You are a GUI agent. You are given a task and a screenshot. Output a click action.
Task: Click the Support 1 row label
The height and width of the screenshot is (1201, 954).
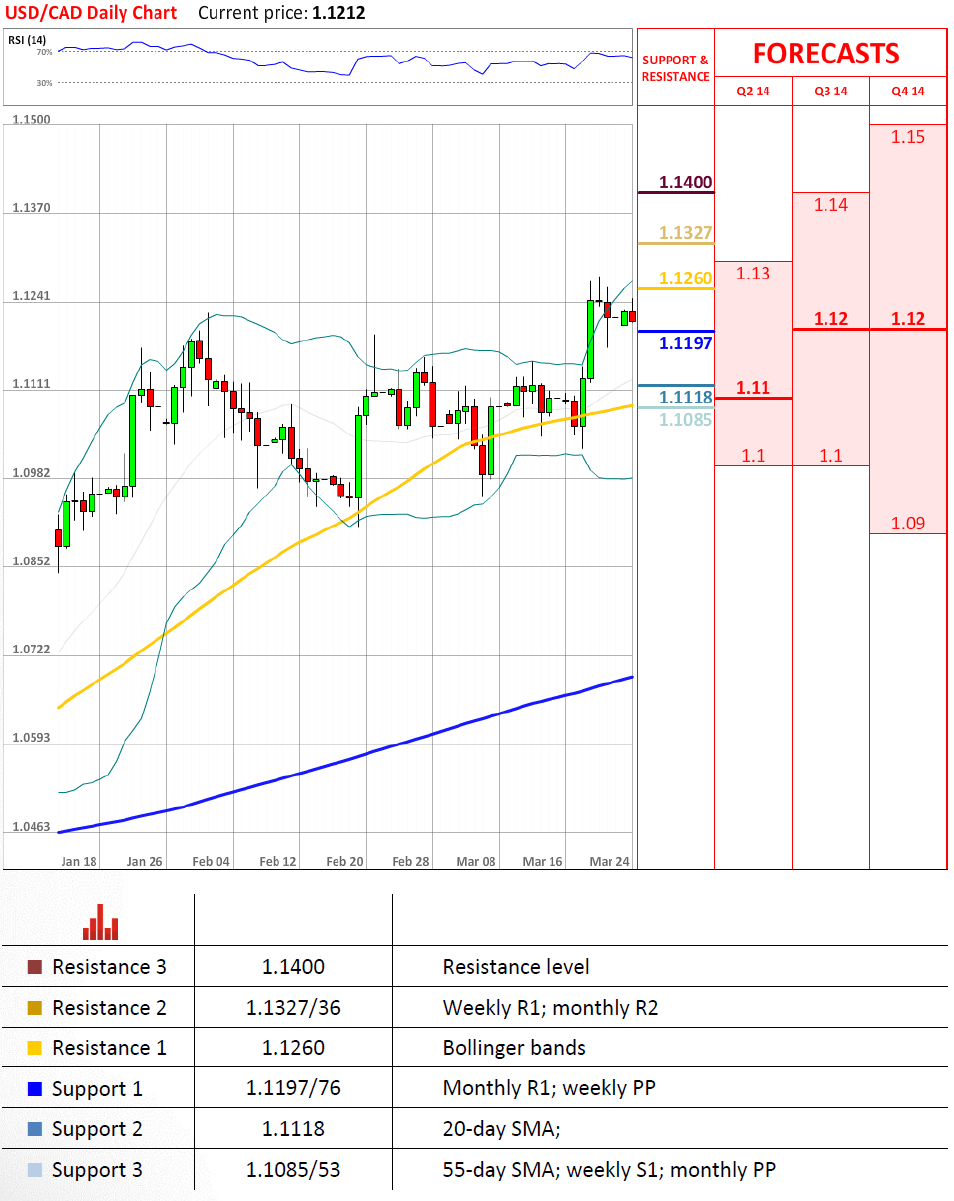97,1089
